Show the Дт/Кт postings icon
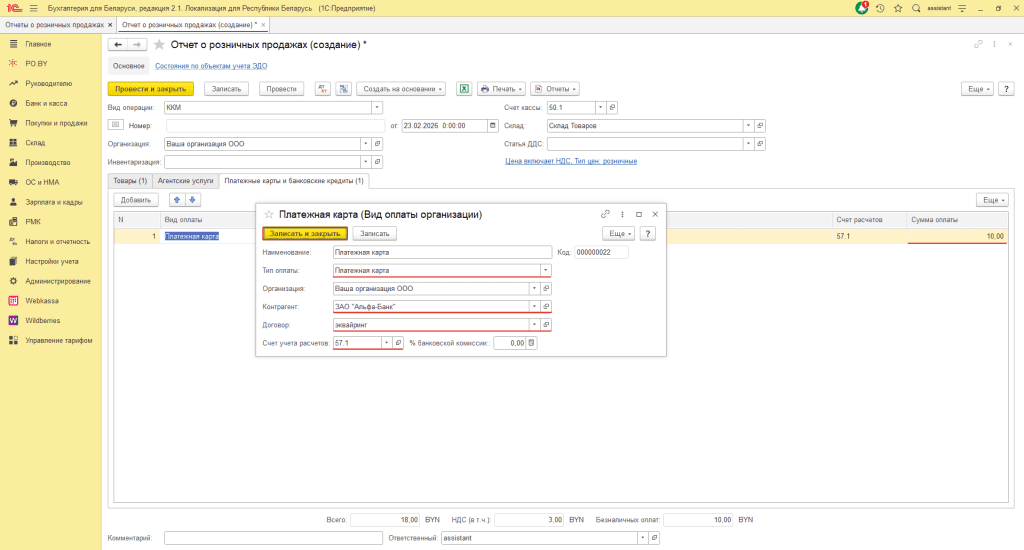The height and width of the screenshot is (550, 1024). 323,88
